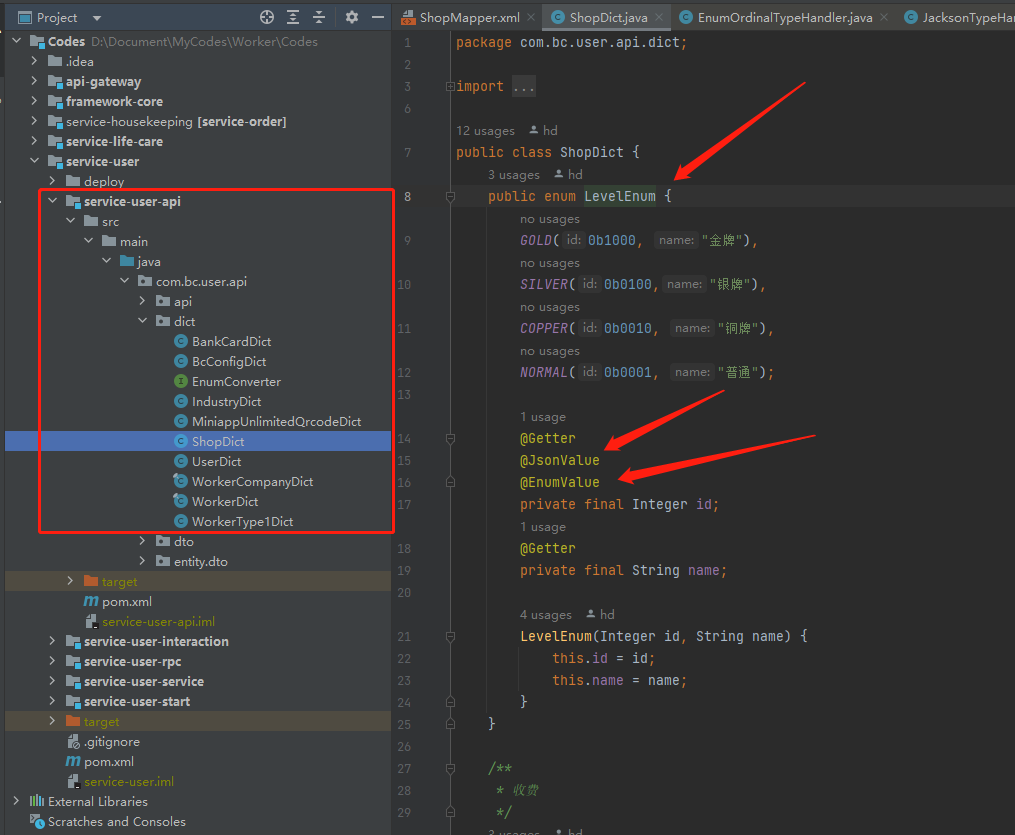Collapse the service-user-api module

[x=52, y=201]
